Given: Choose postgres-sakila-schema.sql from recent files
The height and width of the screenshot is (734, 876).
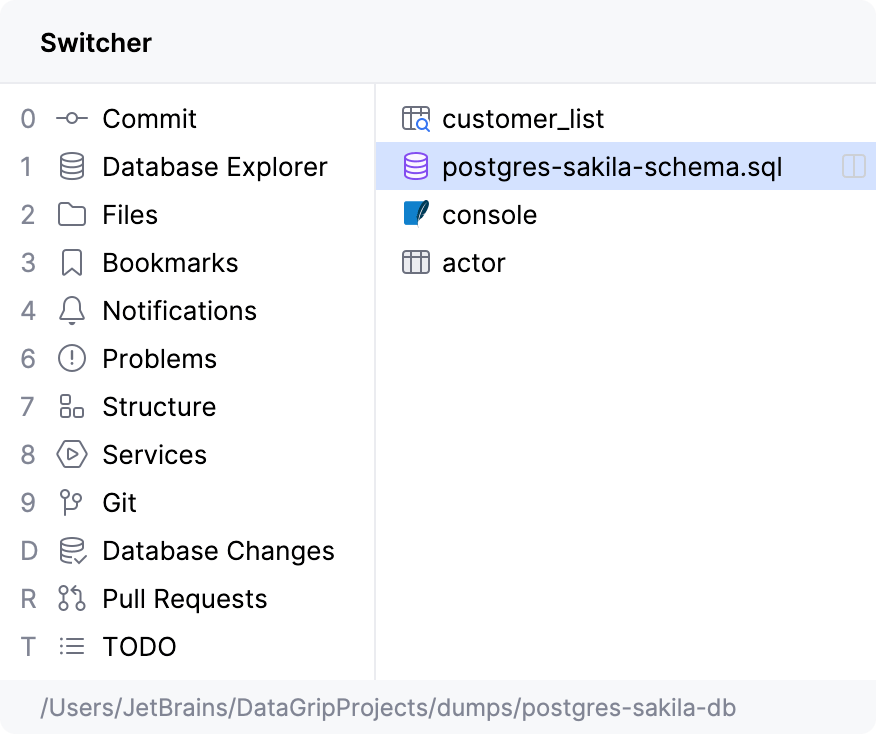Looking at the screenshot, I should tap(612, 167).
